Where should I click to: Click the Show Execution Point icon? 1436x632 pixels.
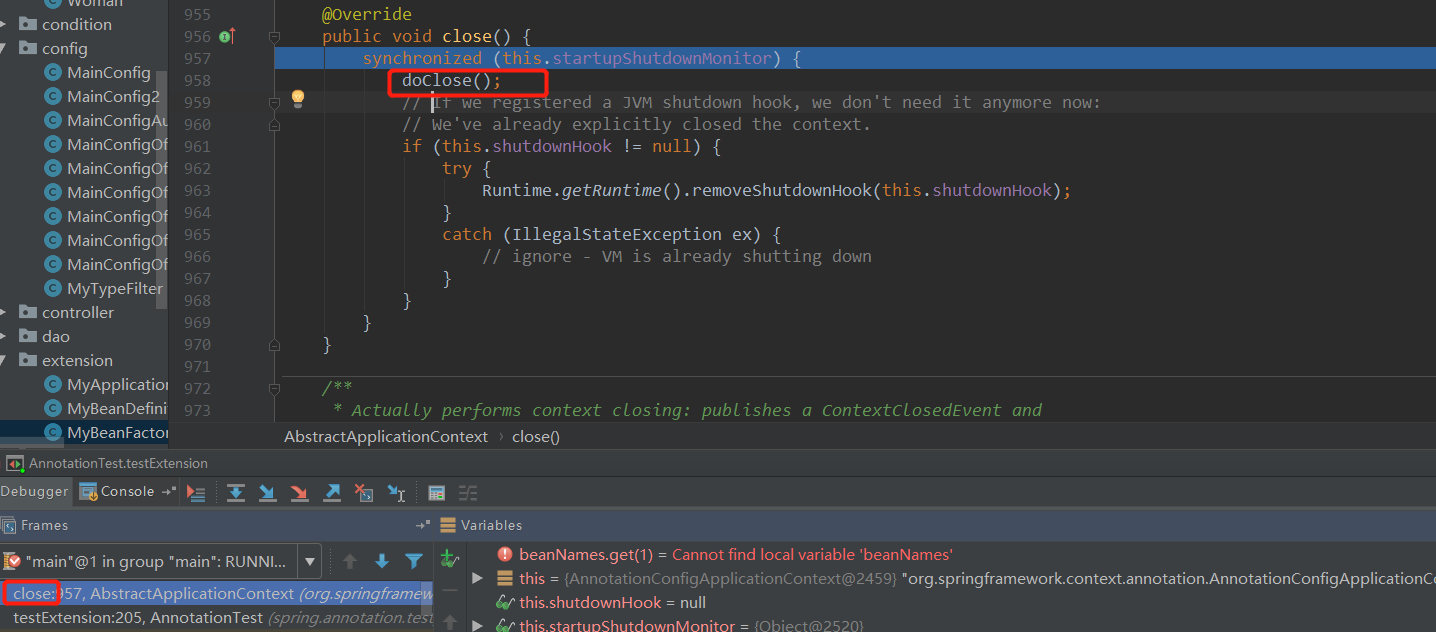(196, 492)
